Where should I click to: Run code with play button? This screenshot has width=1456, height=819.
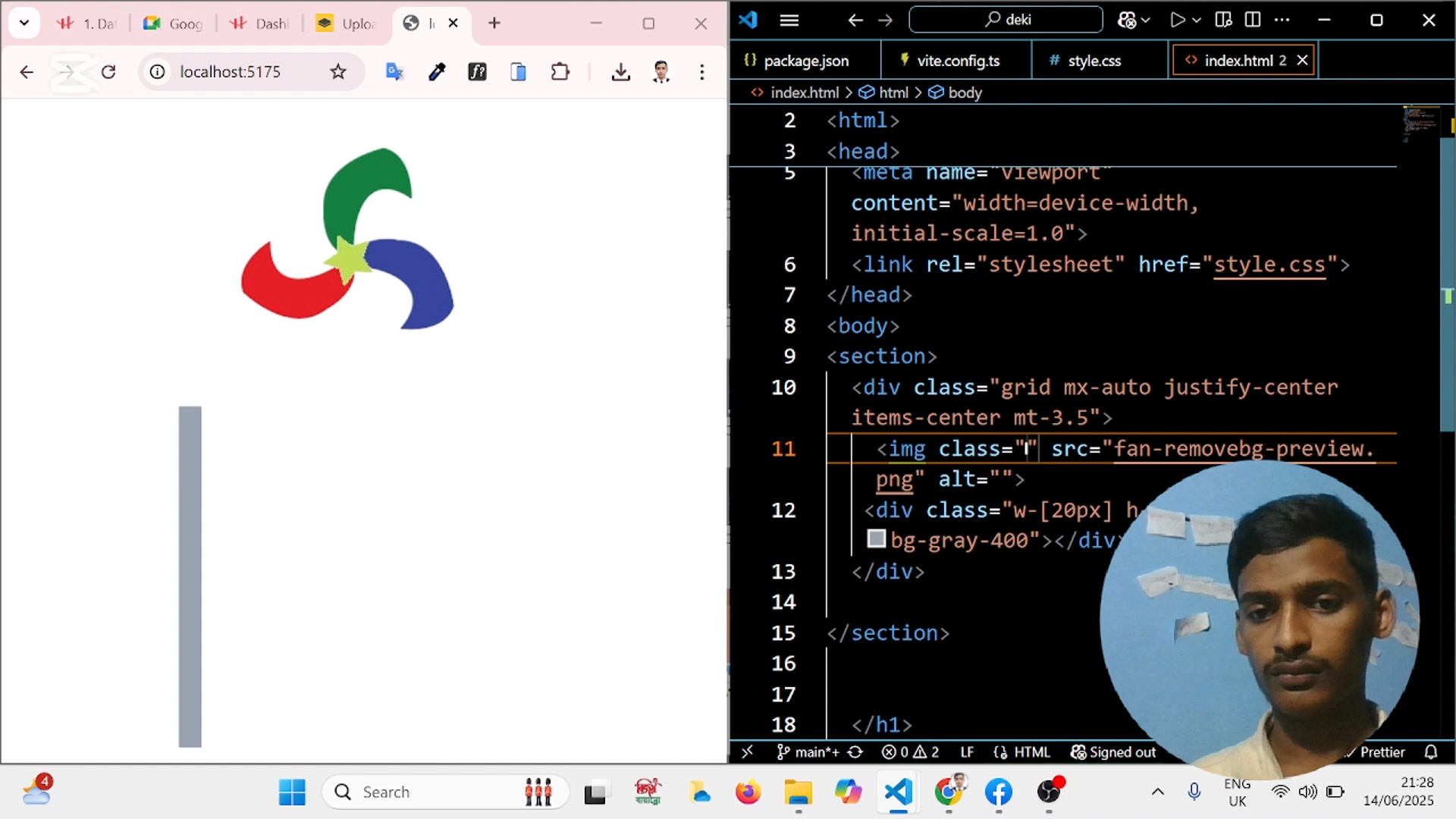tap(1176, 20)
